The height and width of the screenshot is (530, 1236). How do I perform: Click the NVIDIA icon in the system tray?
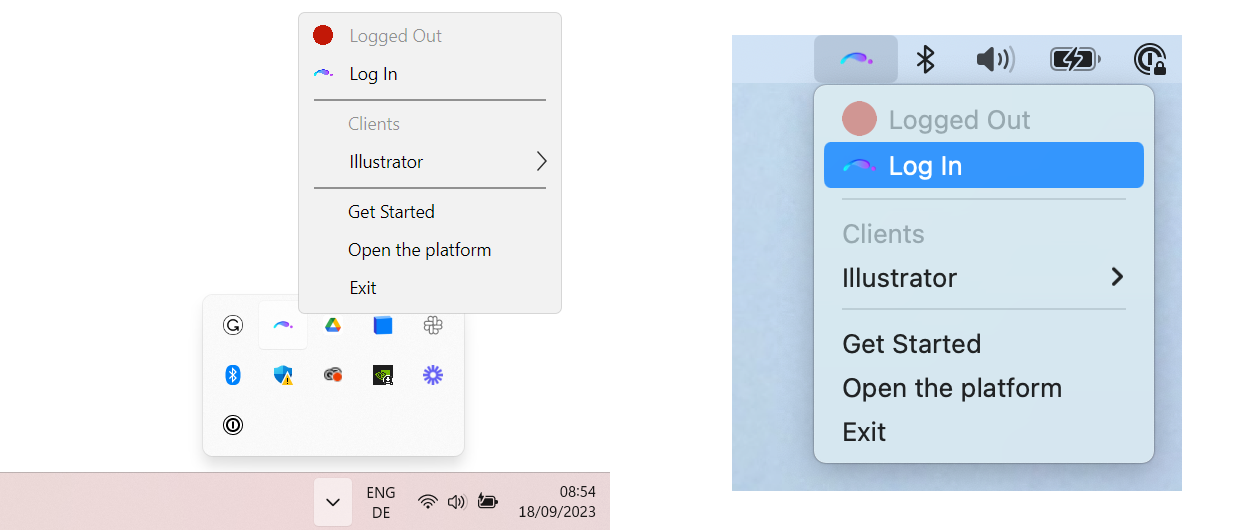pyautogui.click(x=383, y=375)
